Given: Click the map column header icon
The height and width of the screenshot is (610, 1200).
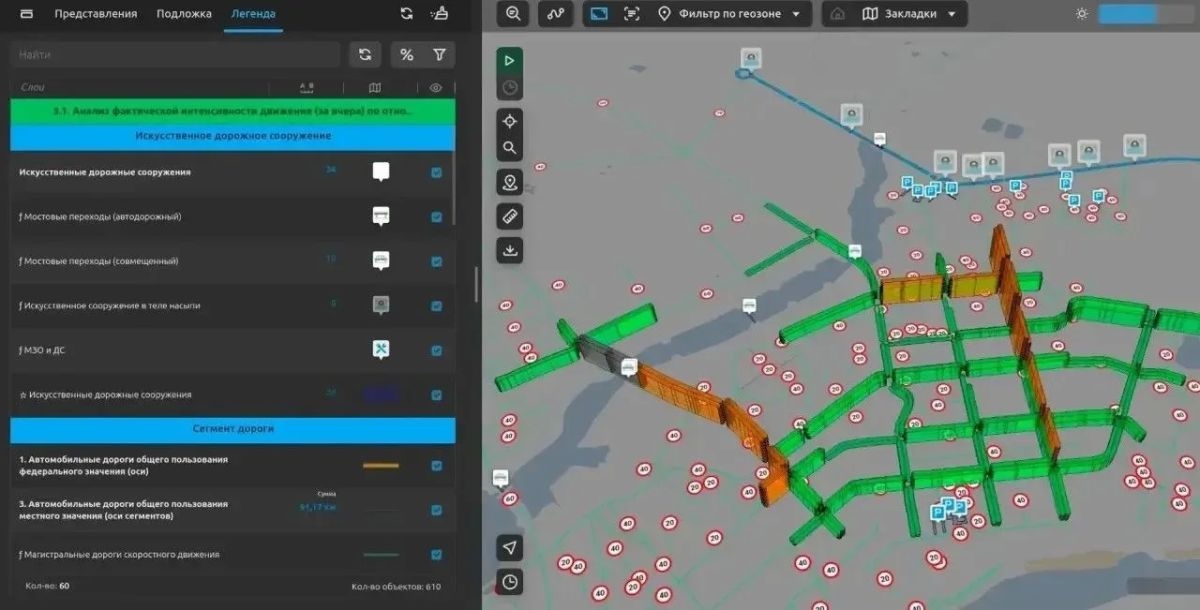Looking at the screenshot, I should click(x=375, y=88).
